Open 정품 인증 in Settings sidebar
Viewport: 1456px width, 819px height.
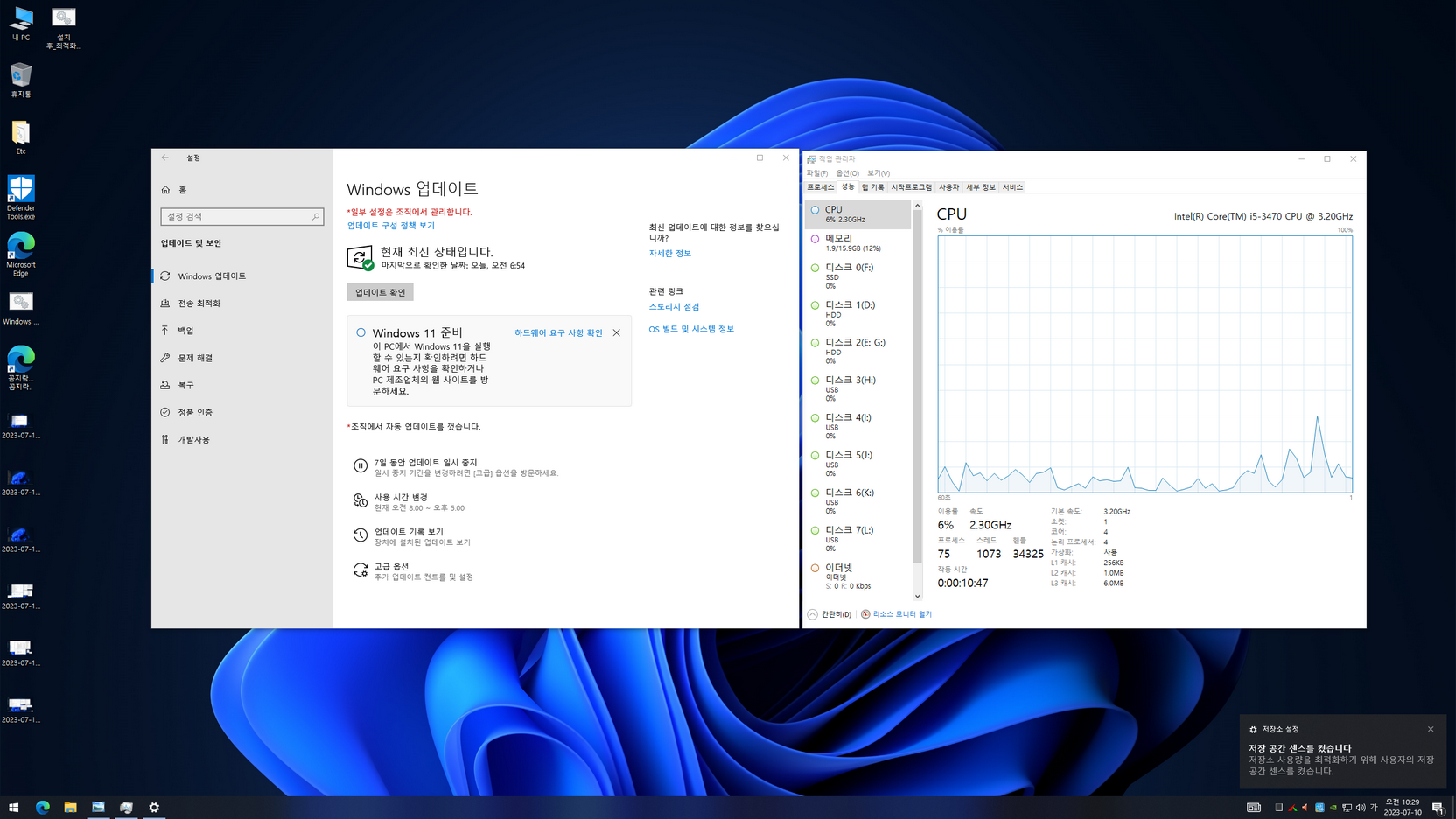pos(242,412)
